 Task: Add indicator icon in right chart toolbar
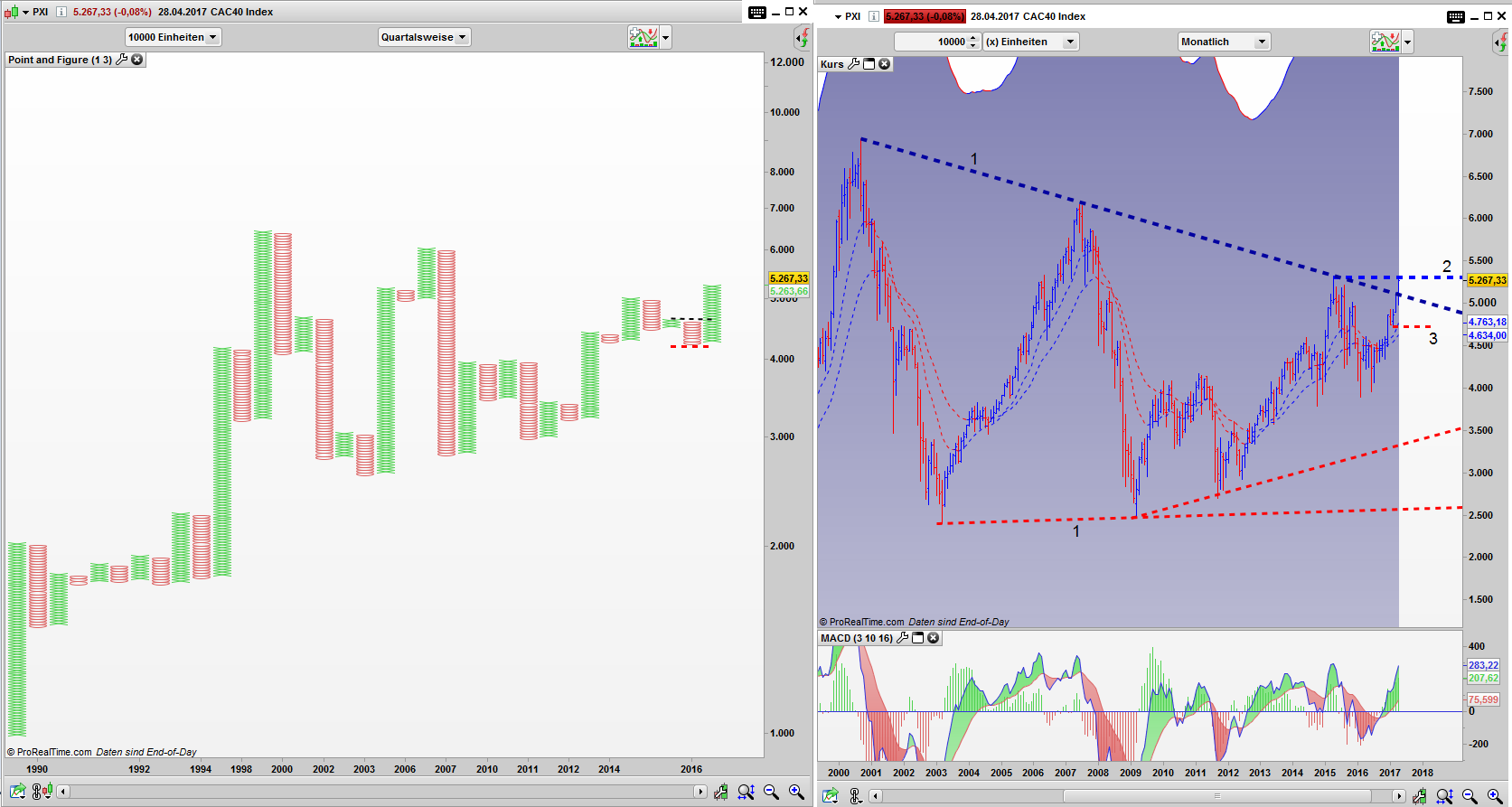point(1385,42)
